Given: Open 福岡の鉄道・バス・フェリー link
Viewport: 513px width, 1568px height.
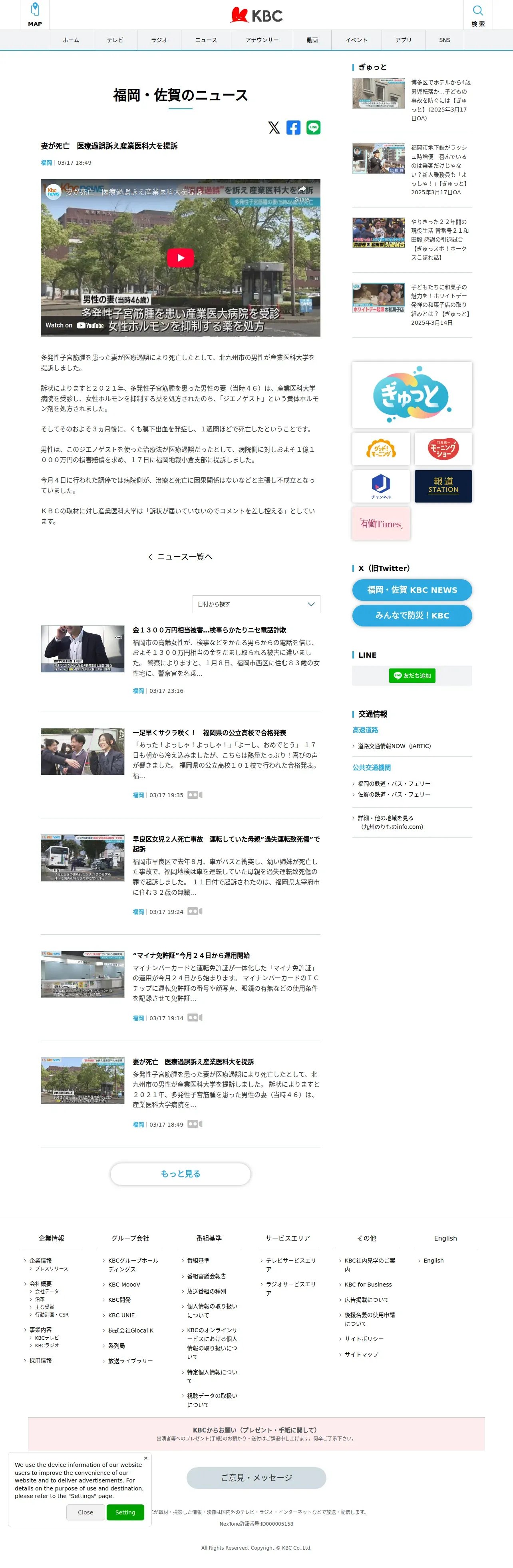Looking at the screenshot, I should tap(394, 783).
